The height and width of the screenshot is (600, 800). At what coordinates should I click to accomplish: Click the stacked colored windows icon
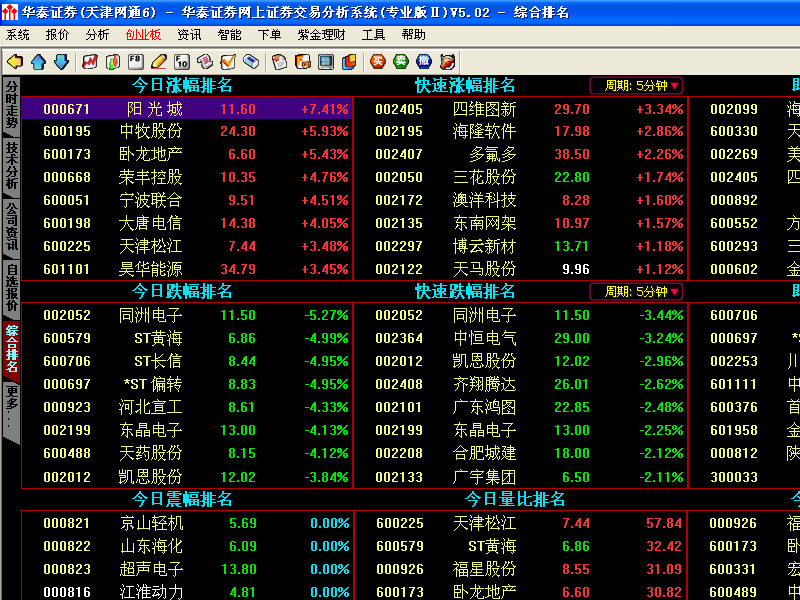point(349,62)
